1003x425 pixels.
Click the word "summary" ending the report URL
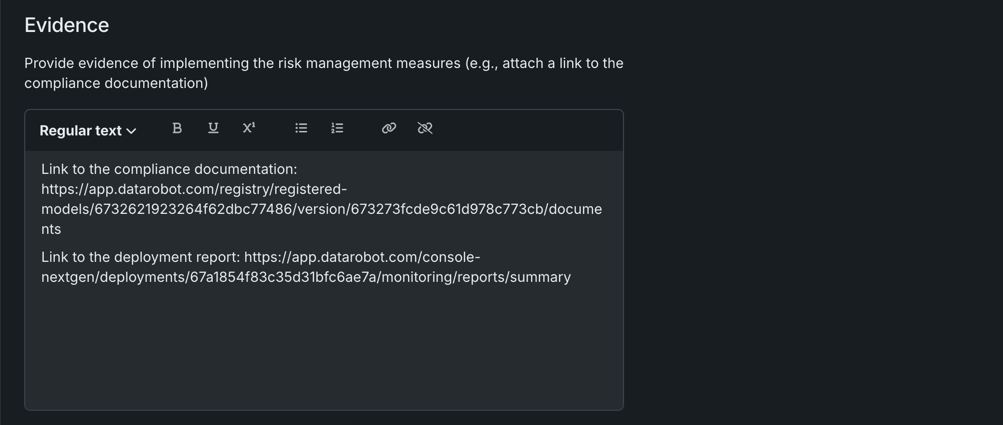click(540, 277)
